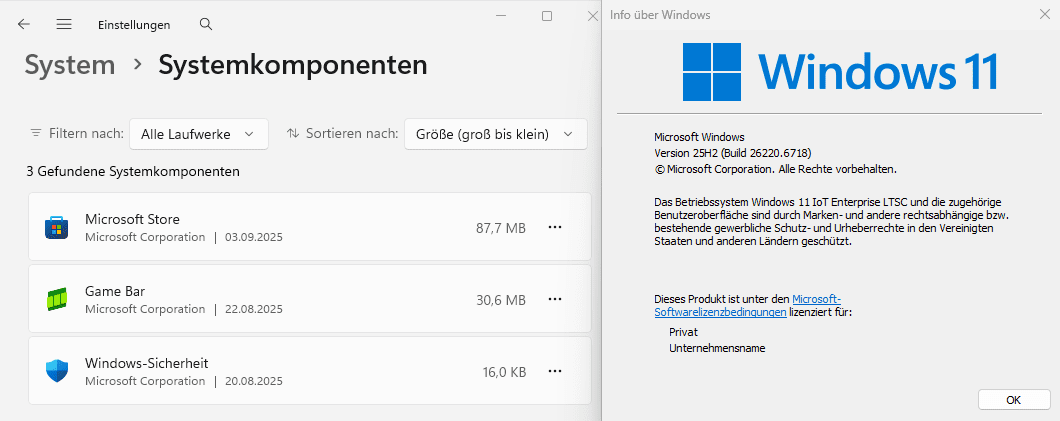Click the search magnifier icon
Screen dimensions: 1060x421
206,24
